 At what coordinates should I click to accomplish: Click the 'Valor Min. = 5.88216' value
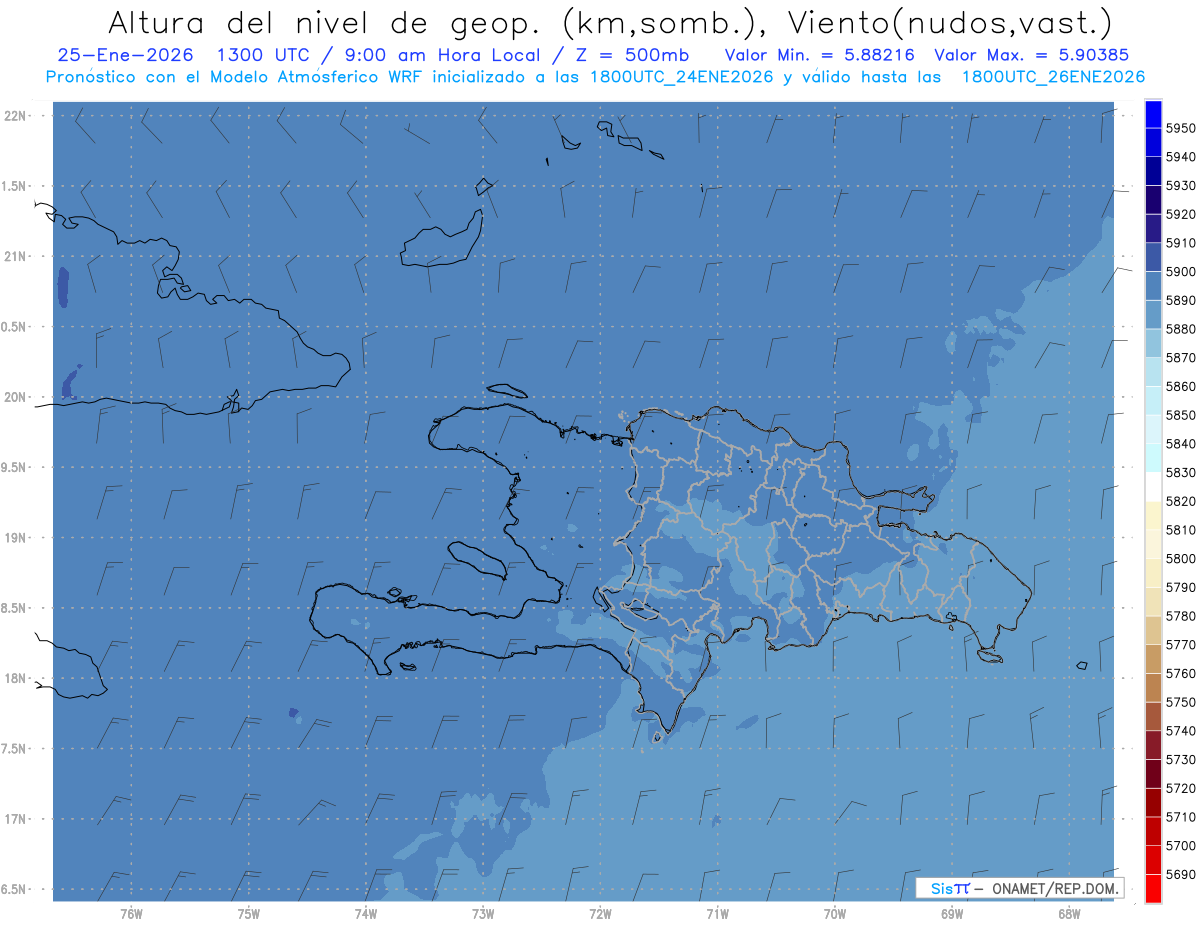(820, 55)
